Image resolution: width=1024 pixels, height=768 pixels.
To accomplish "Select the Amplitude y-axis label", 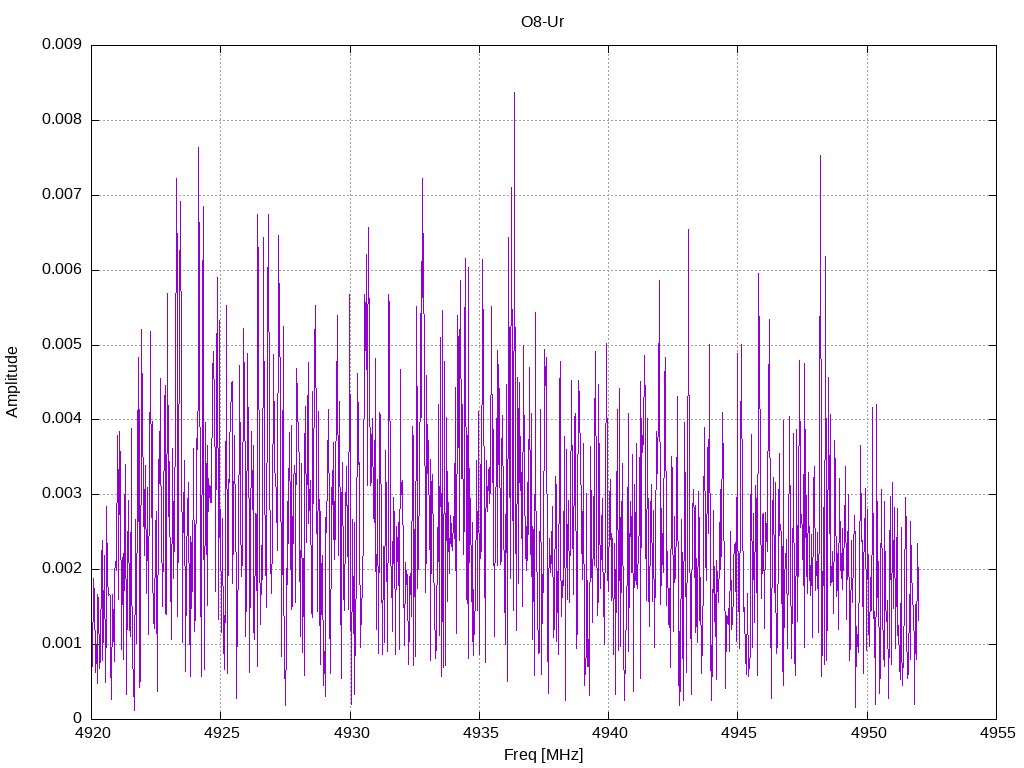I will pos(12,382).
